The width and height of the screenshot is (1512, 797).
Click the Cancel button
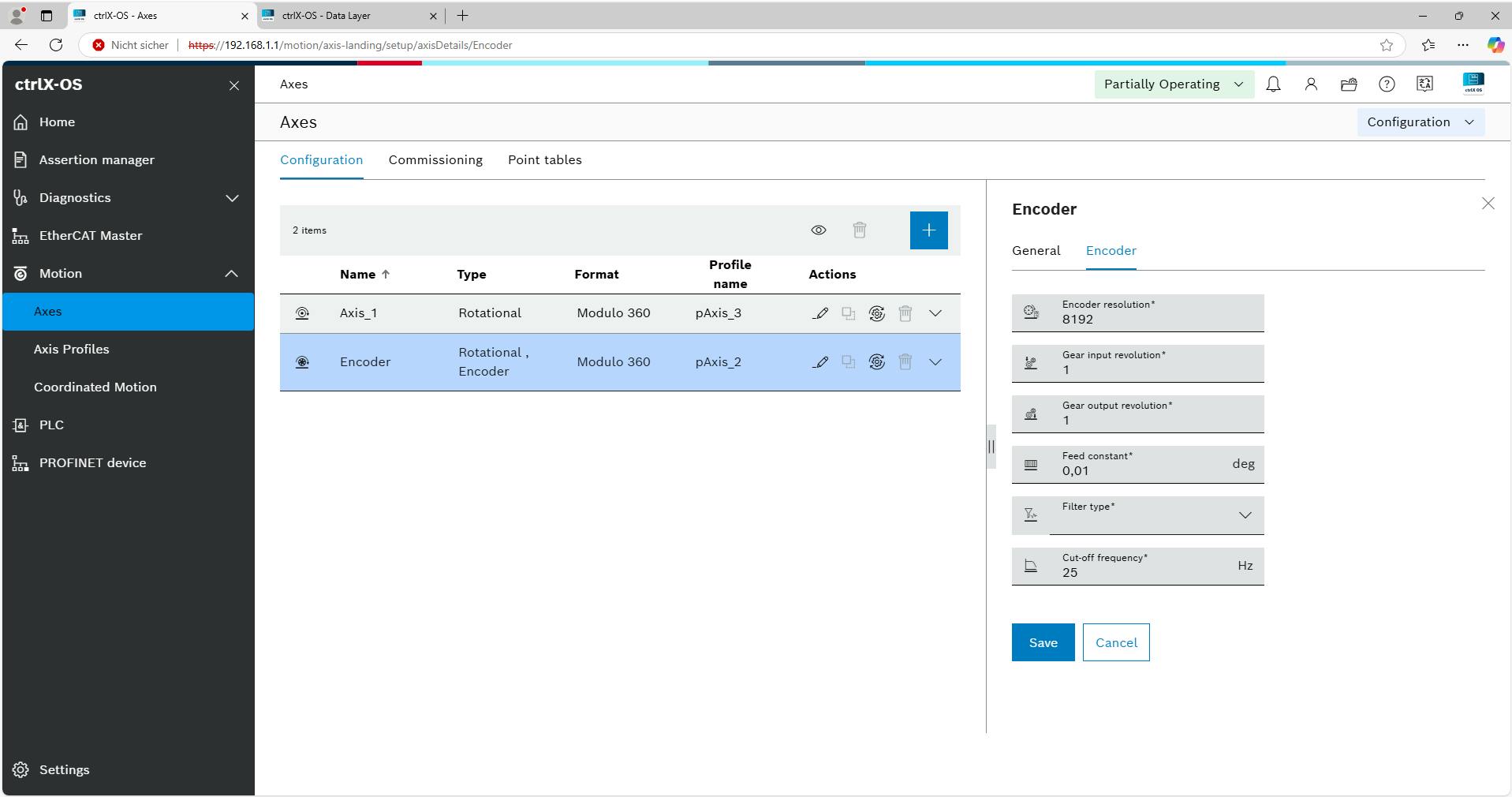tap(1115, 643)
